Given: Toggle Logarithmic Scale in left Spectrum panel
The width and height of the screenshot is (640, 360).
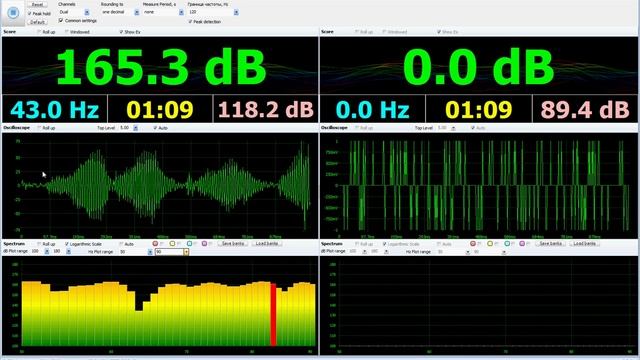Looking at the screenshot, I should [x=67, y=244].
